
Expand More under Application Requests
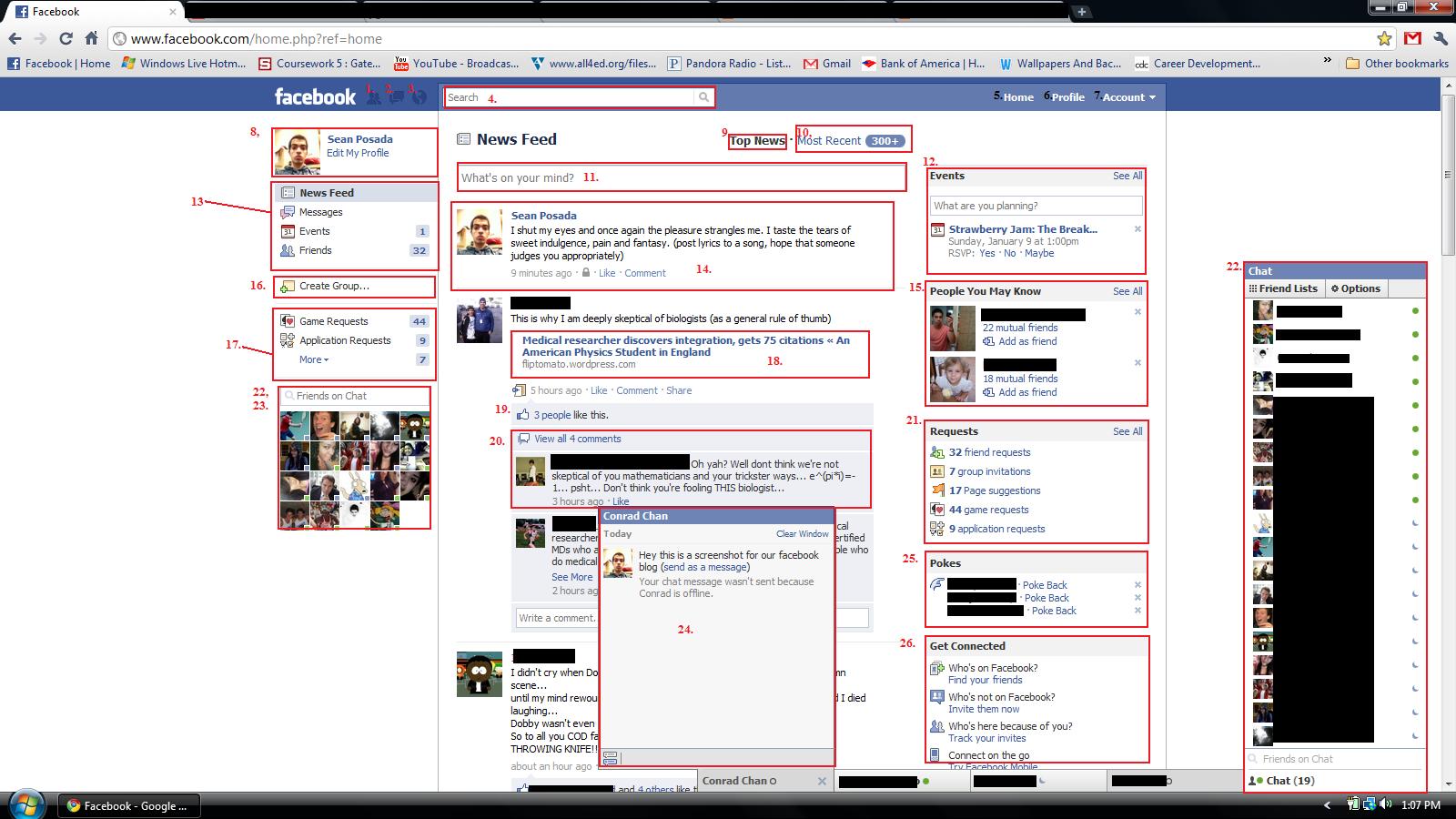310,359
